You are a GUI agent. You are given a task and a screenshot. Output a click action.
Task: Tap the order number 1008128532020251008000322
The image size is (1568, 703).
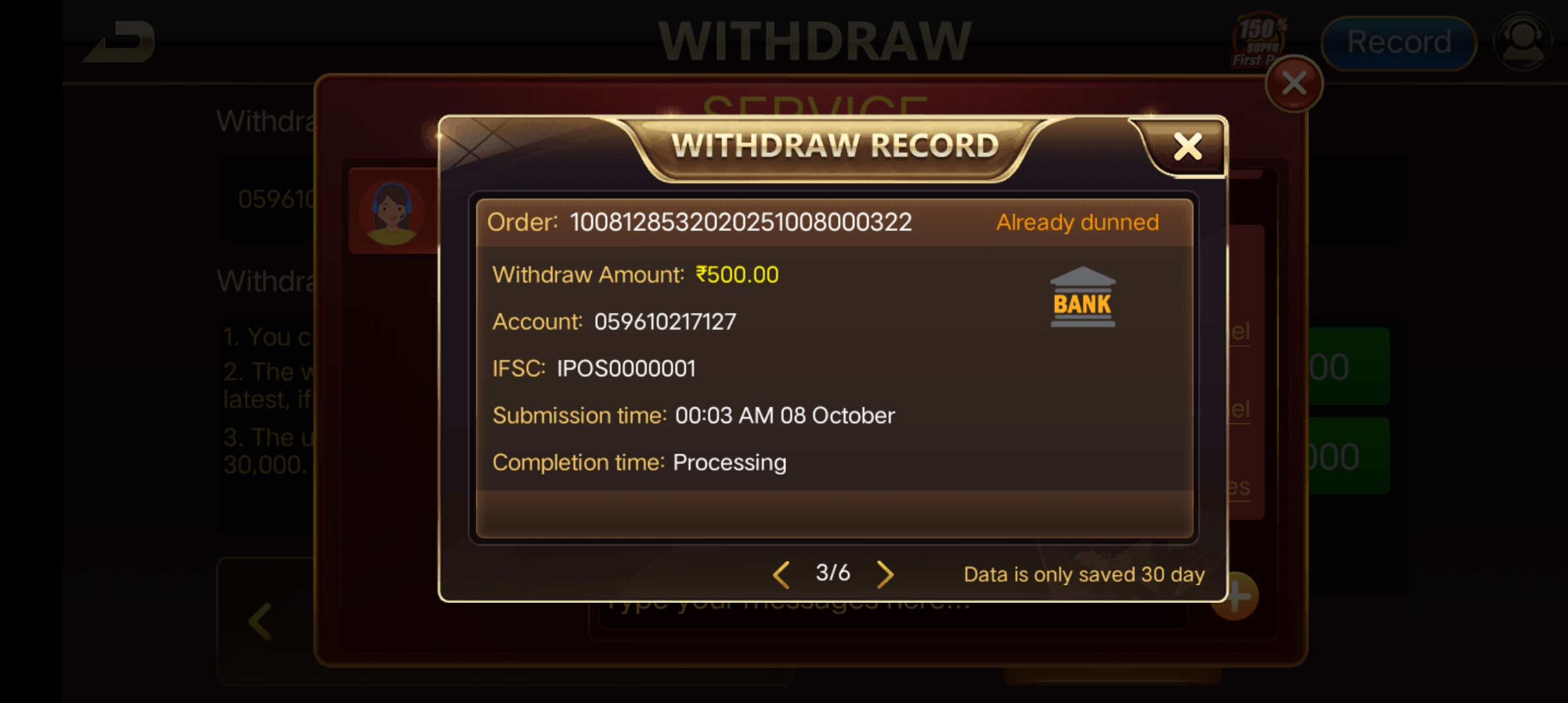coord(740,223)
